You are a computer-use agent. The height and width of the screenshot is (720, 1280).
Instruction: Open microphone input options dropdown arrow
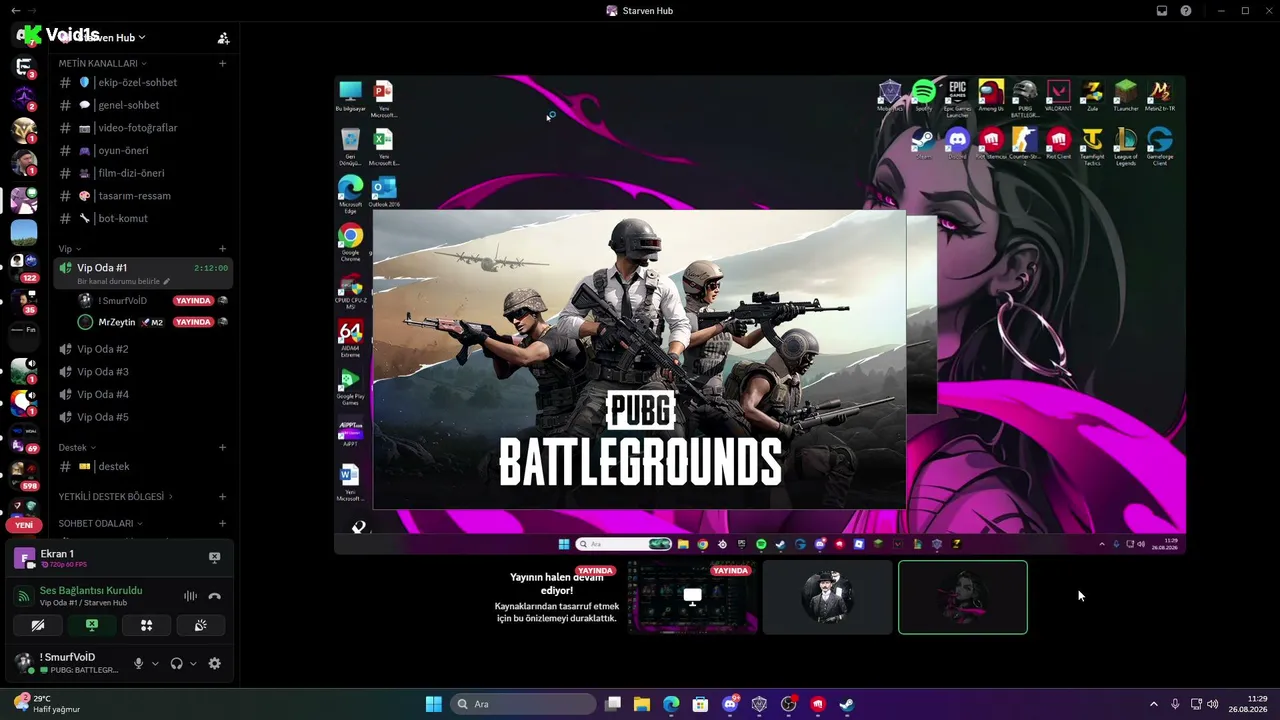[155, 663]
